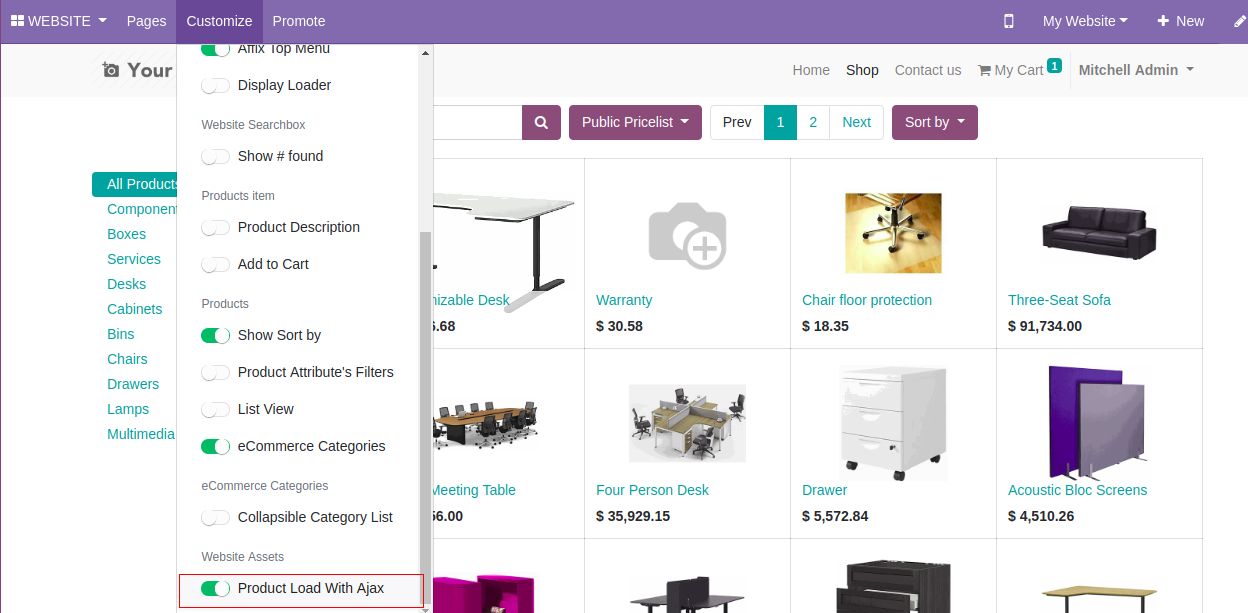Enable the Display Loader toggle
The height and width of the screenshot is (613, 1248).
pos(215,86)
